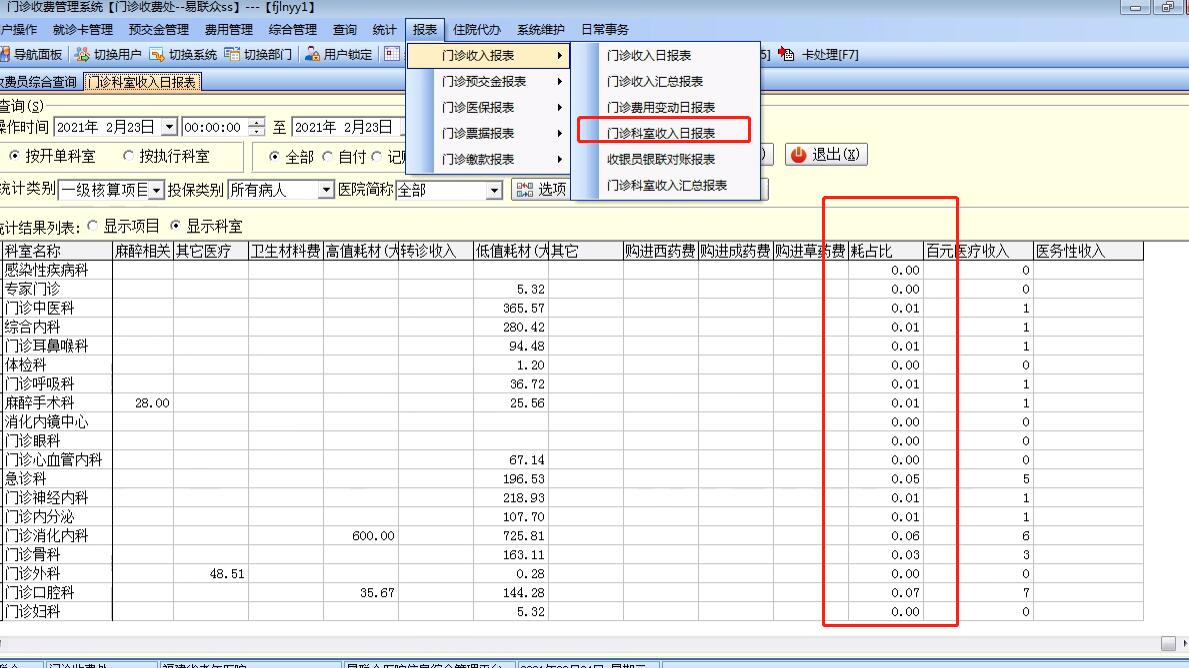This screenshot has width=1189, height=668.
Task: Click the start time 00:00:00 field
Action: 215,127
